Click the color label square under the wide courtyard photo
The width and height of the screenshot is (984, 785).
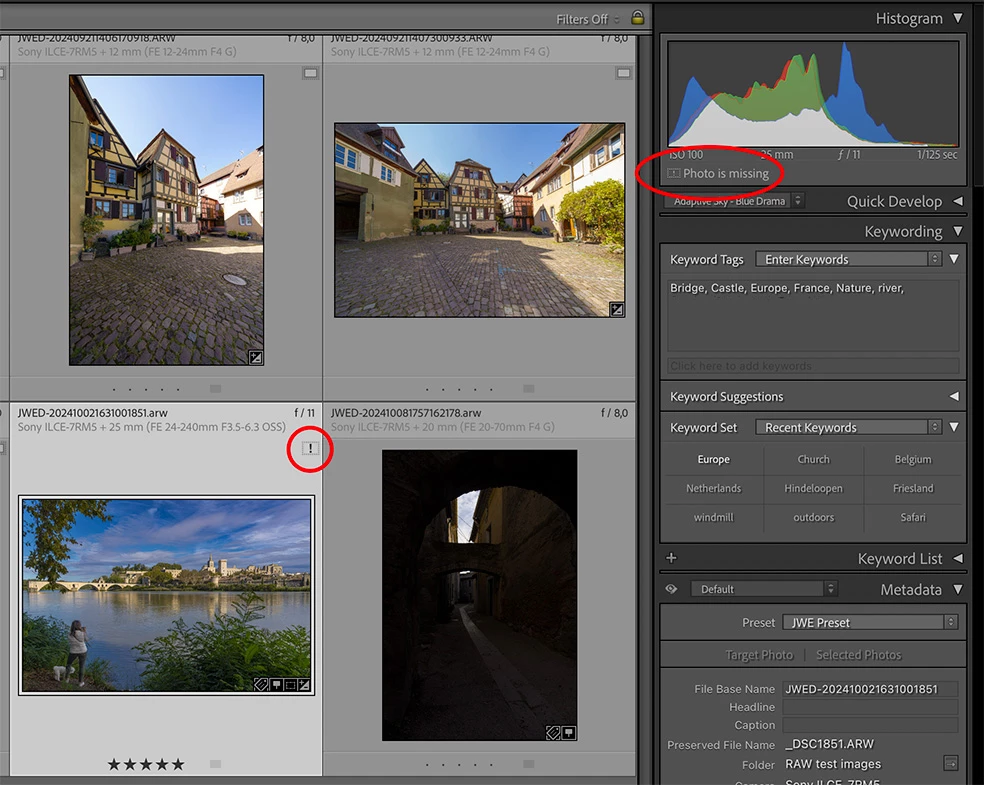click(x=529, y=388)
